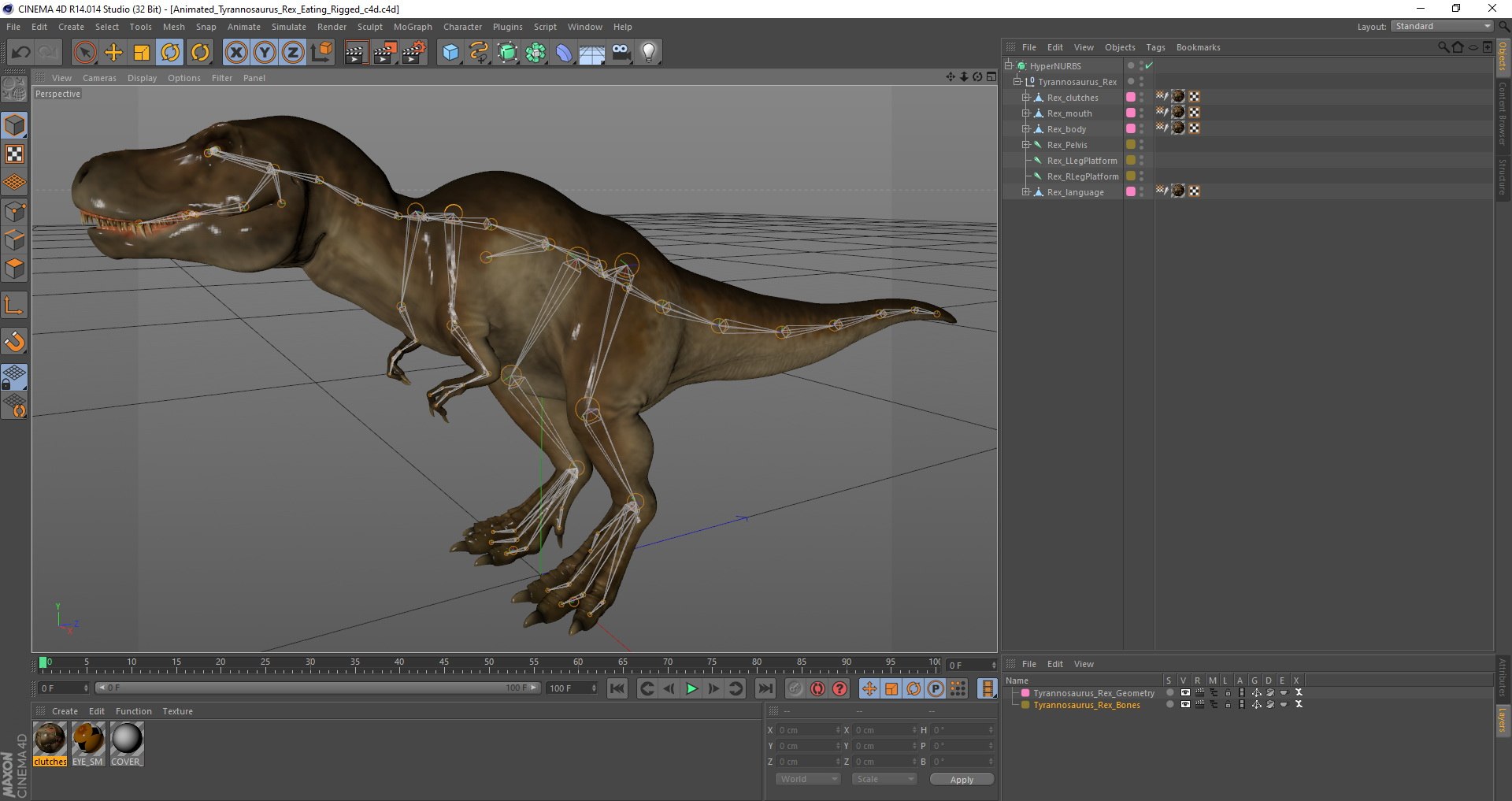The width and height of the screenshot is (1512, 801).
Task: Expand the Rex_body object
Action: [x=1025, y=129]
